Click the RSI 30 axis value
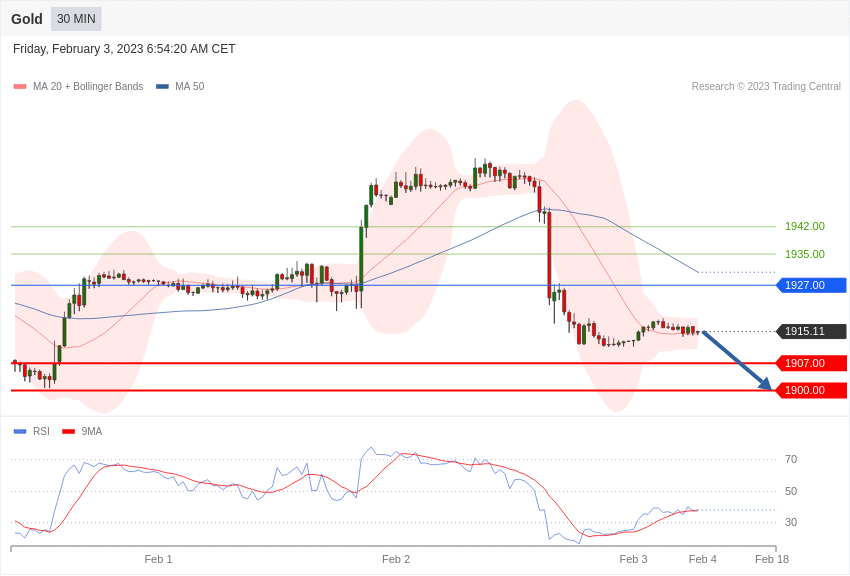The width and height of the screenshot is (850, 576). [x=791, y=522]
